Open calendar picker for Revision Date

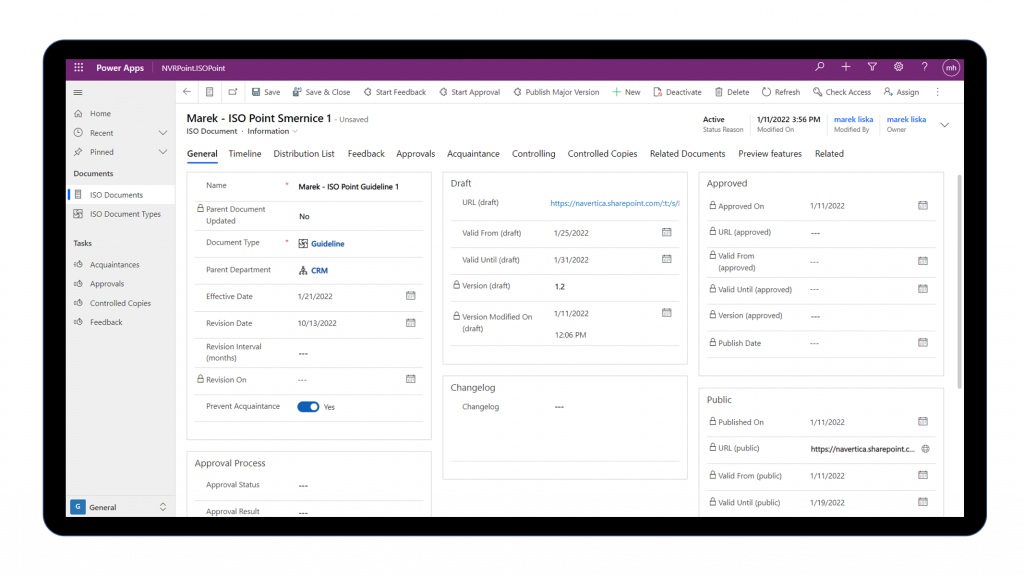[411, 323]
